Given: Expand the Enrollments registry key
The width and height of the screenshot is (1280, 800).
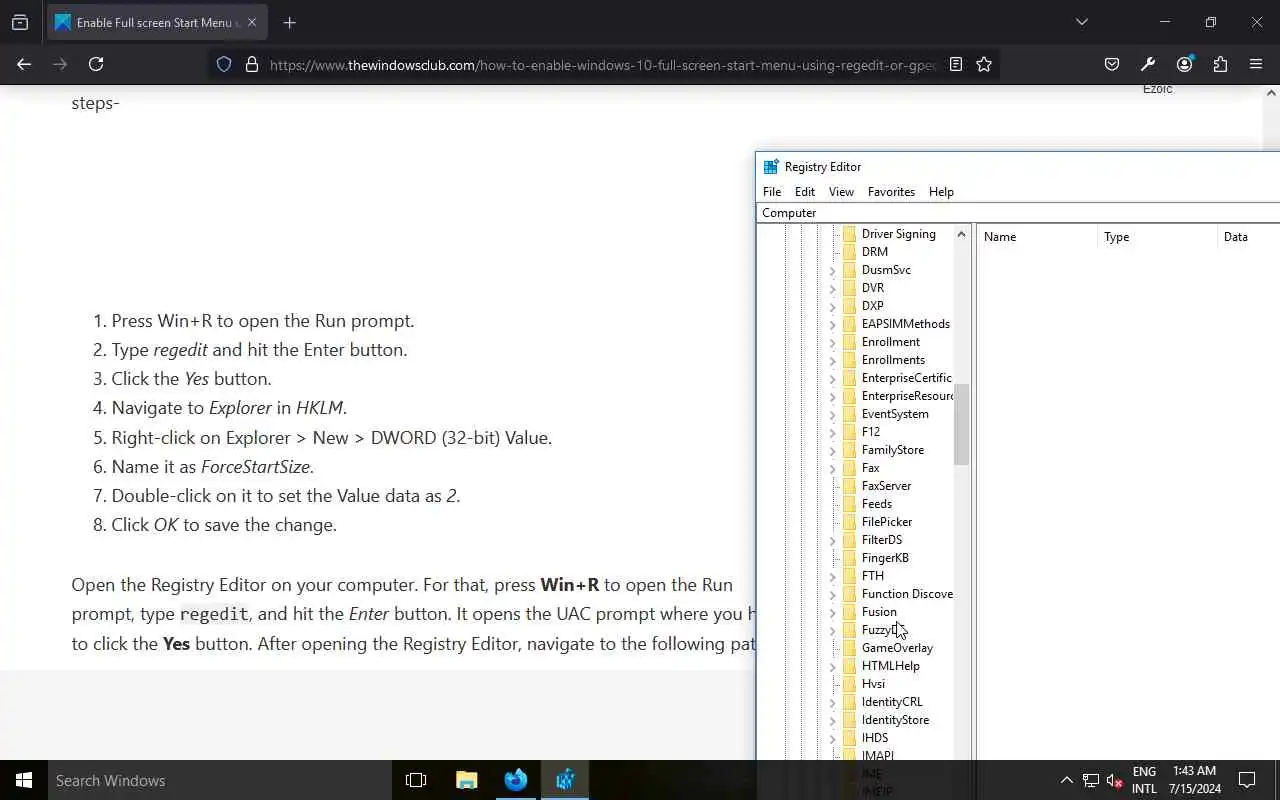Looking at the screenshot, I should 832,360.
